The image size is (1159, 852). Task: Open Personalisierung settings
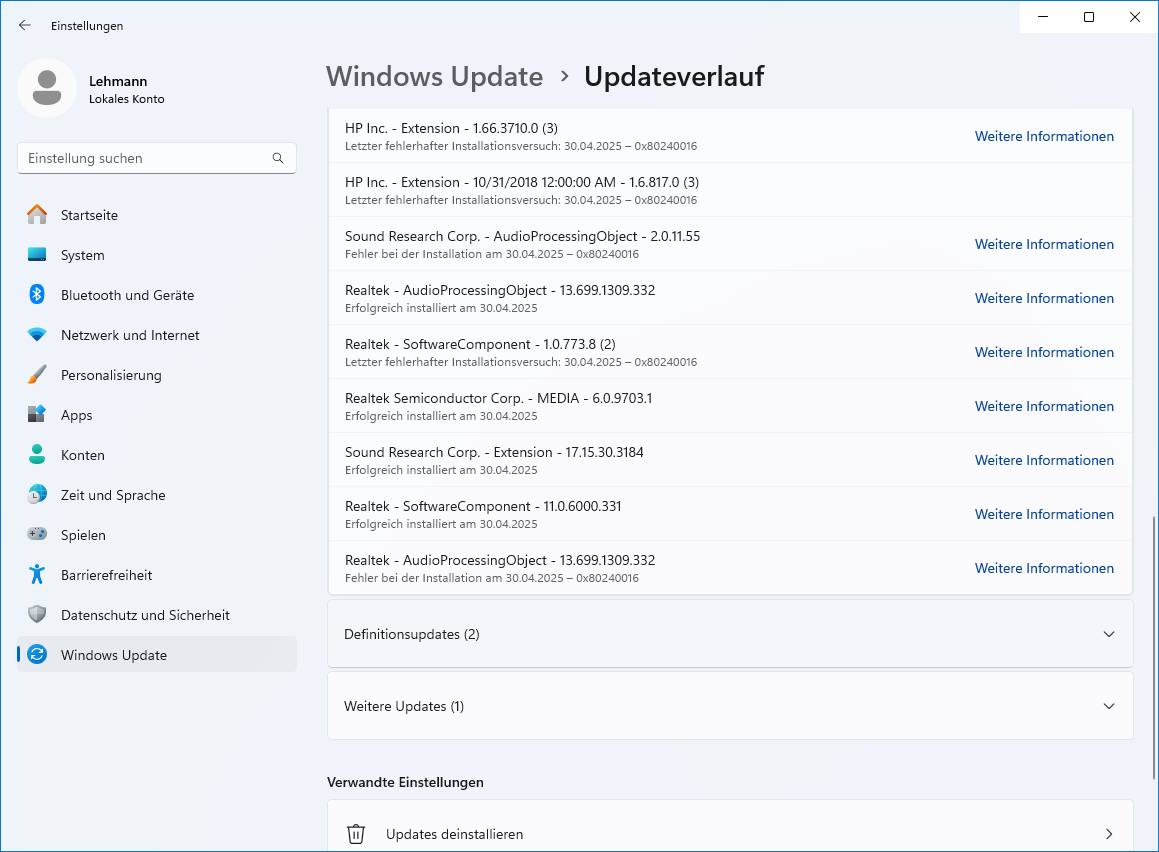coord(157,375)
